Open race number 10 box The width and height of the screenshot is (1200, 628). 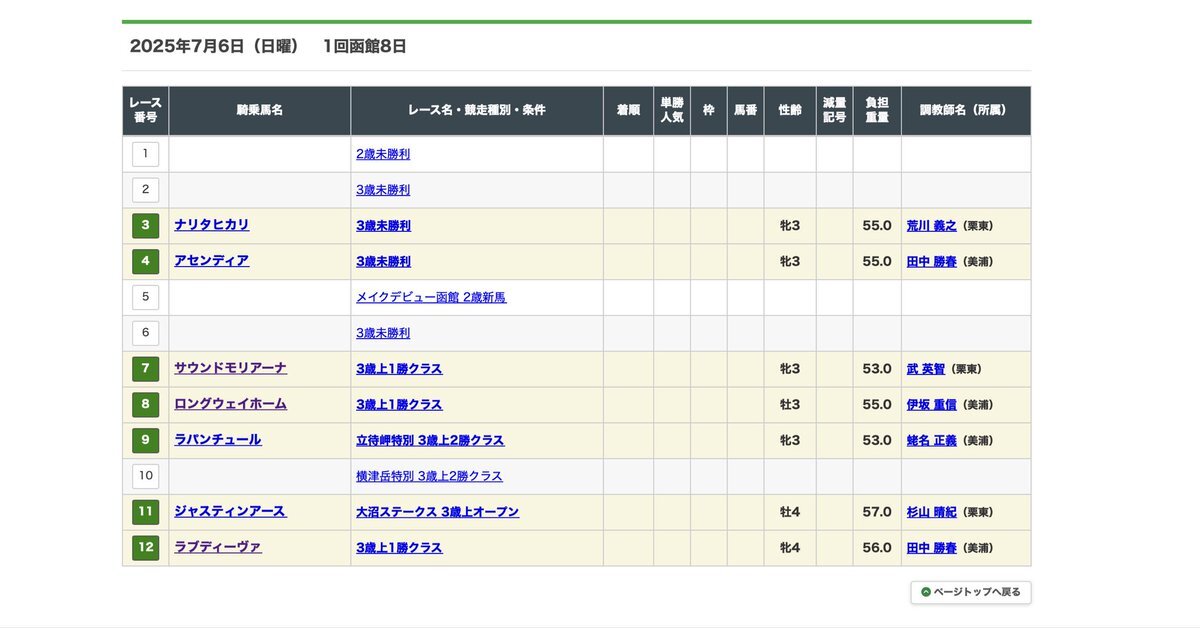coord(145,476)
